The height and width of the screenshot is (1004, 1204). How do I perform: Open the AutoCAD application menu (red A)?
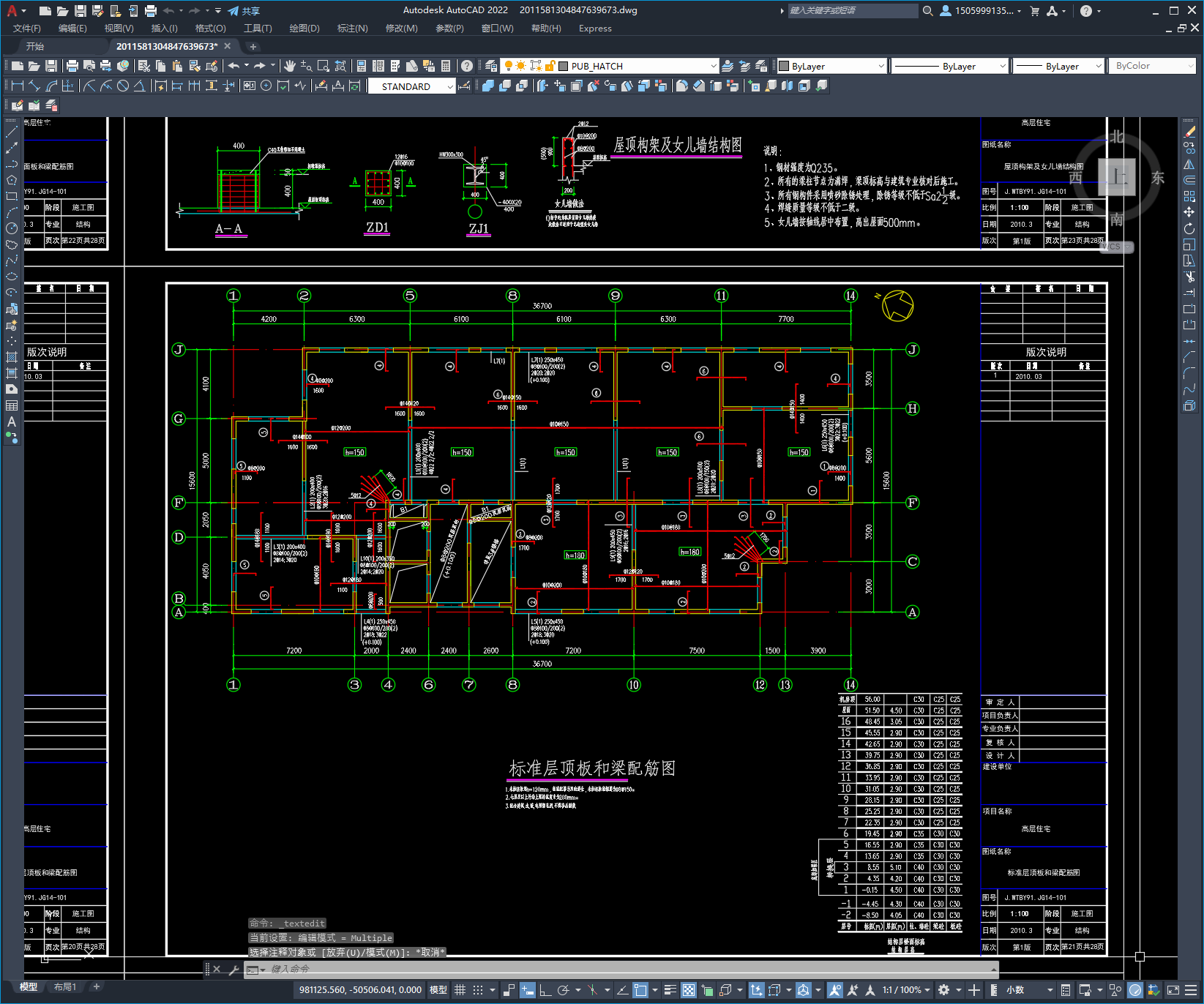click(12, 10)
